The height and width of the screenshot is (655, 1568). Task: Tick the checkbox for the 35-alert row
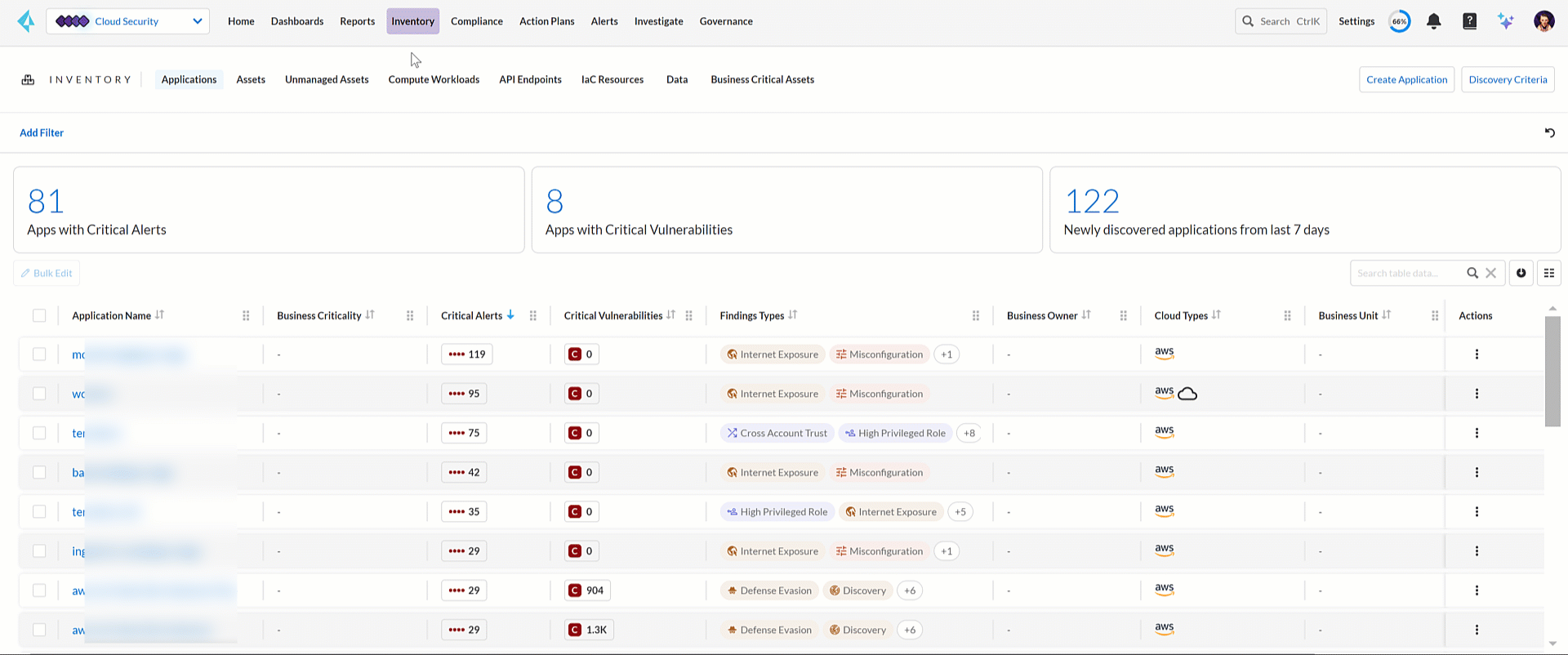pyautogui.click(x=39, y=511)
